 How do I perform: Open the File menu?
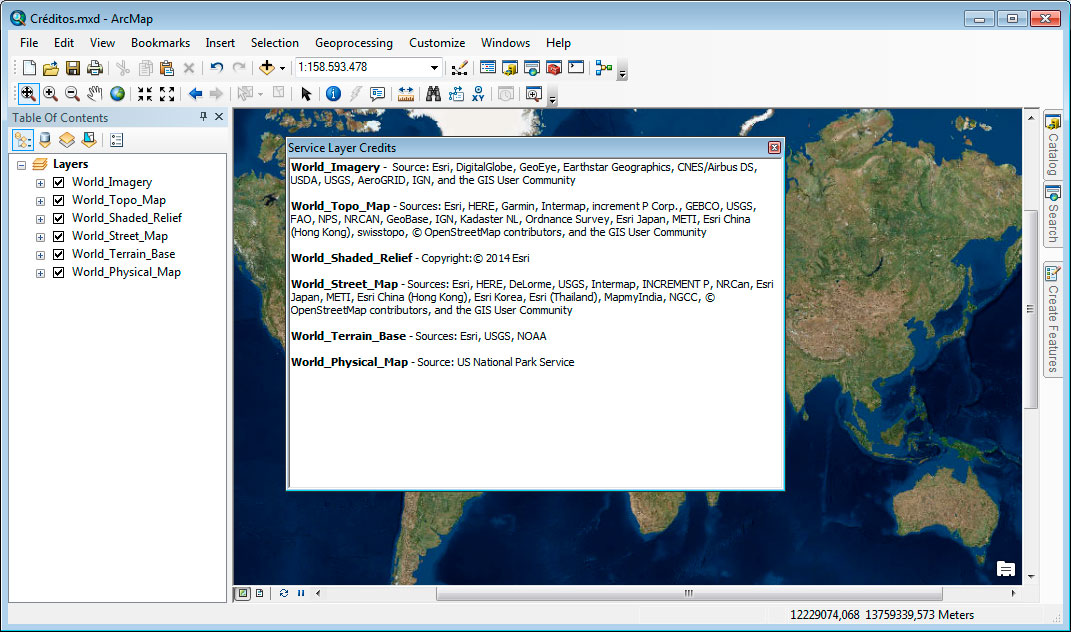pos(29,42)
